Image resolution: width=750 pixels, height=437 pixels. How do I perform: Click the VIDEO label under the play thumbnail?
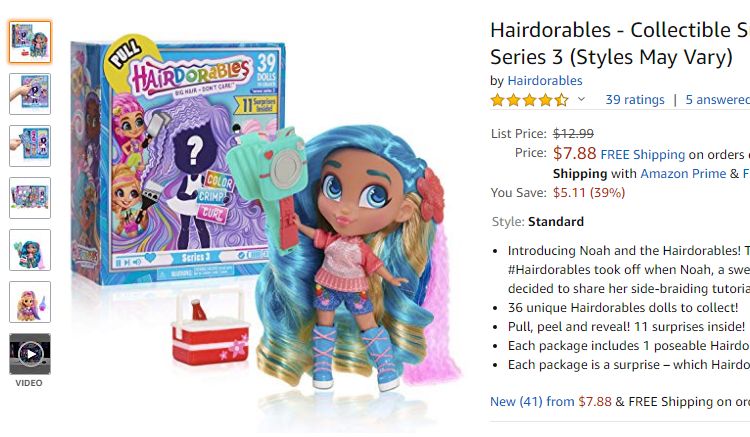click(x=29, y=383)
